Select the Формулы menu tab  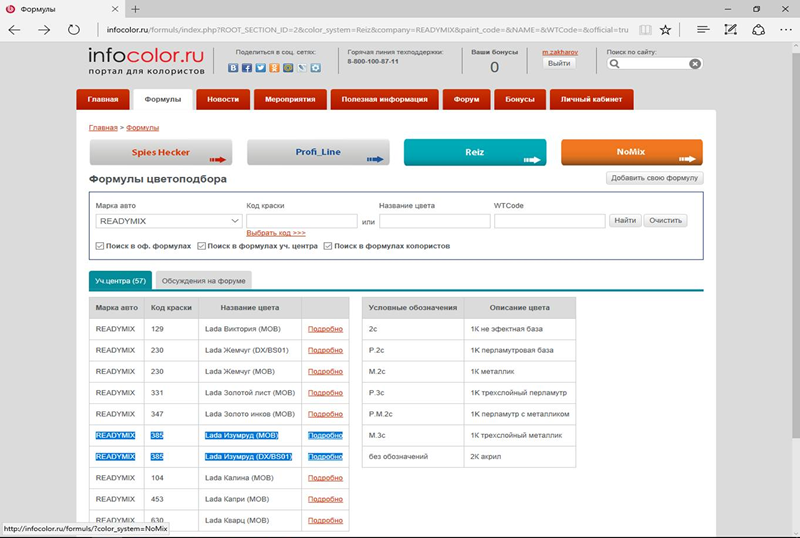point(163,100)
